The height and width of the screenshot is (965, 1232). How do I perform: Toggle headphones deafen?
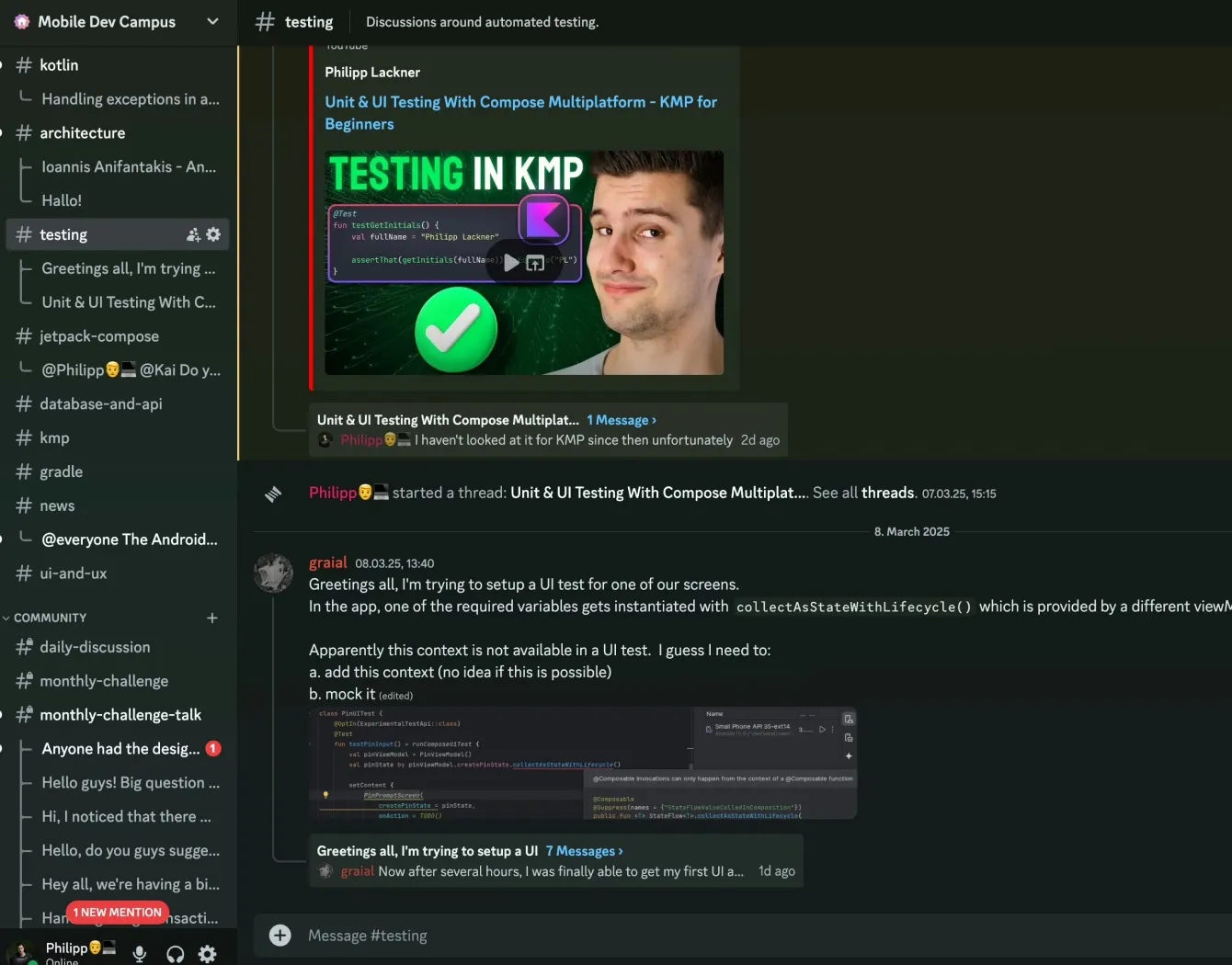point(175,954)
